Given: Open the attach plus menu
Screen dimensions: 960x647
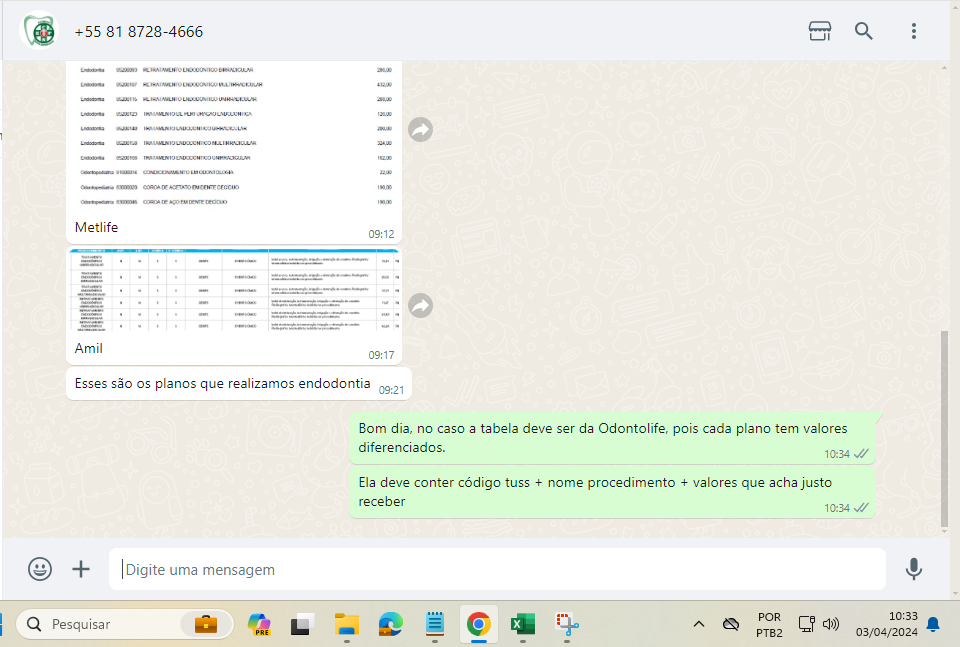Looking at the screenshot, I should 81,569.
